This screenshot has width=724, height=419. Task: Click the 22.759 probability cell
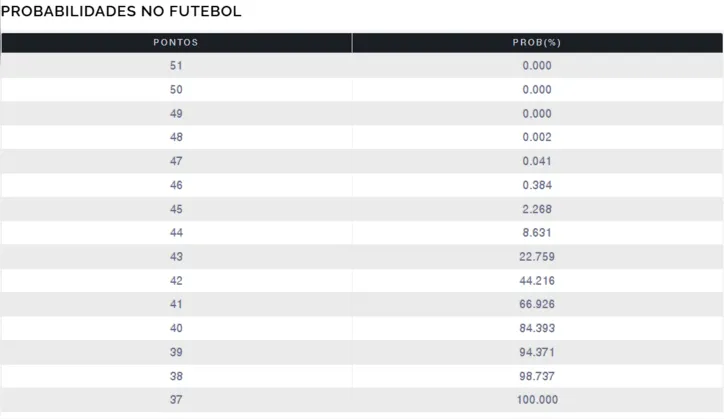click(x=536, y=257)
